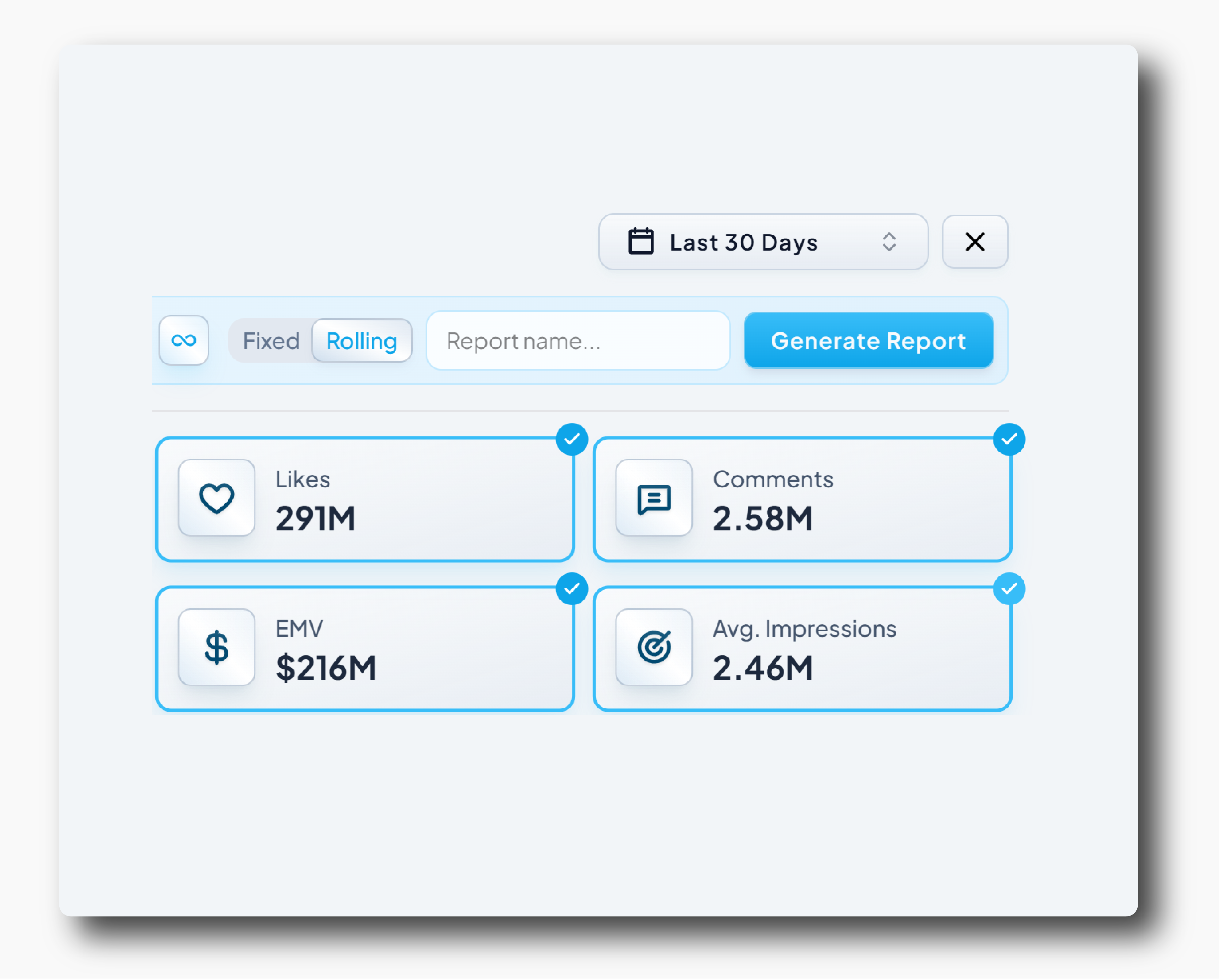This screenshot has width=1219, height=980.
Task: Uncheck the Likes metric checkmark
Action: [572, 439]
